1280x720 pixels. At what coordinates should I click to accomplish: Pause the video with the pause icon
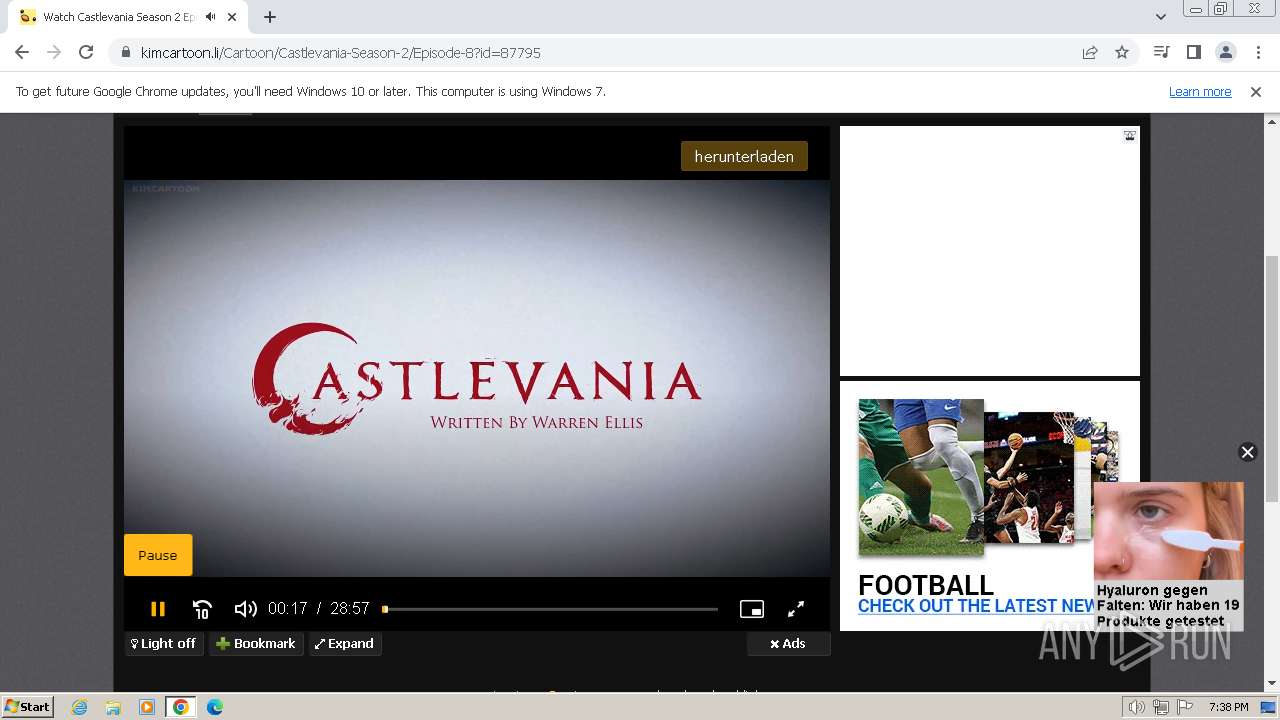point(157,608)
